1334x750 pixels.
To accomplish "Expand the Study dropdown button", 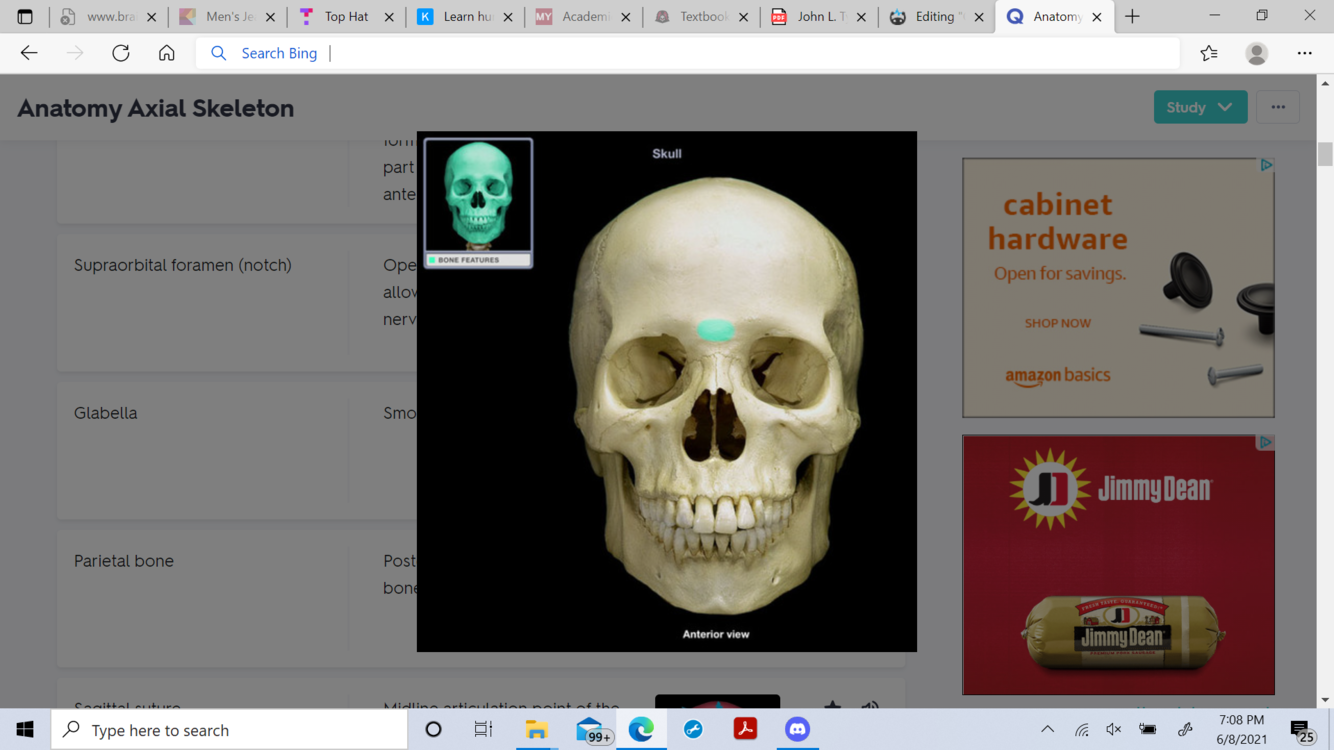I will [1200, 107].
